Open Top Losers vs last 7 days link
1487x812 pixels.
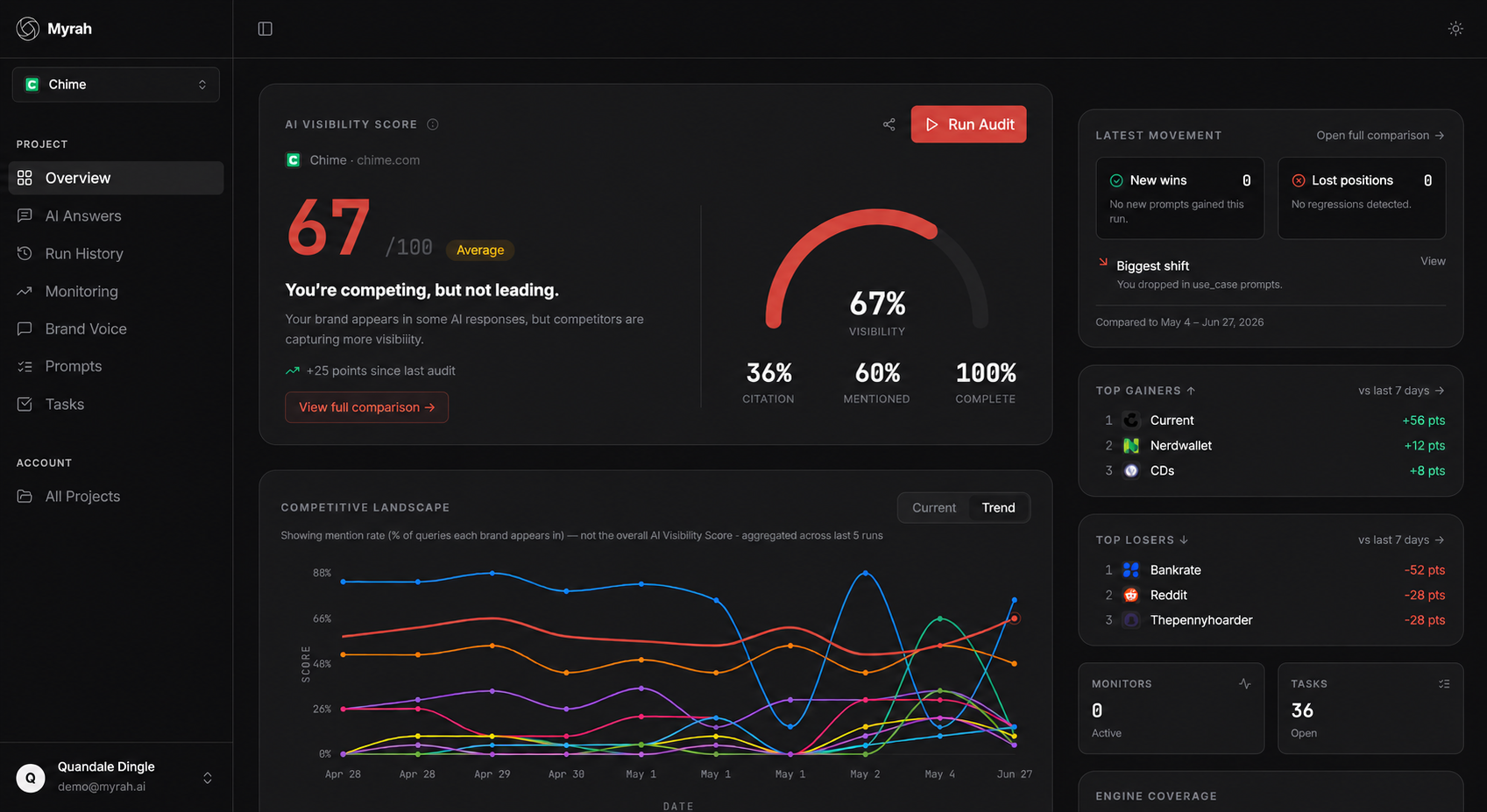click(1401, 540)
